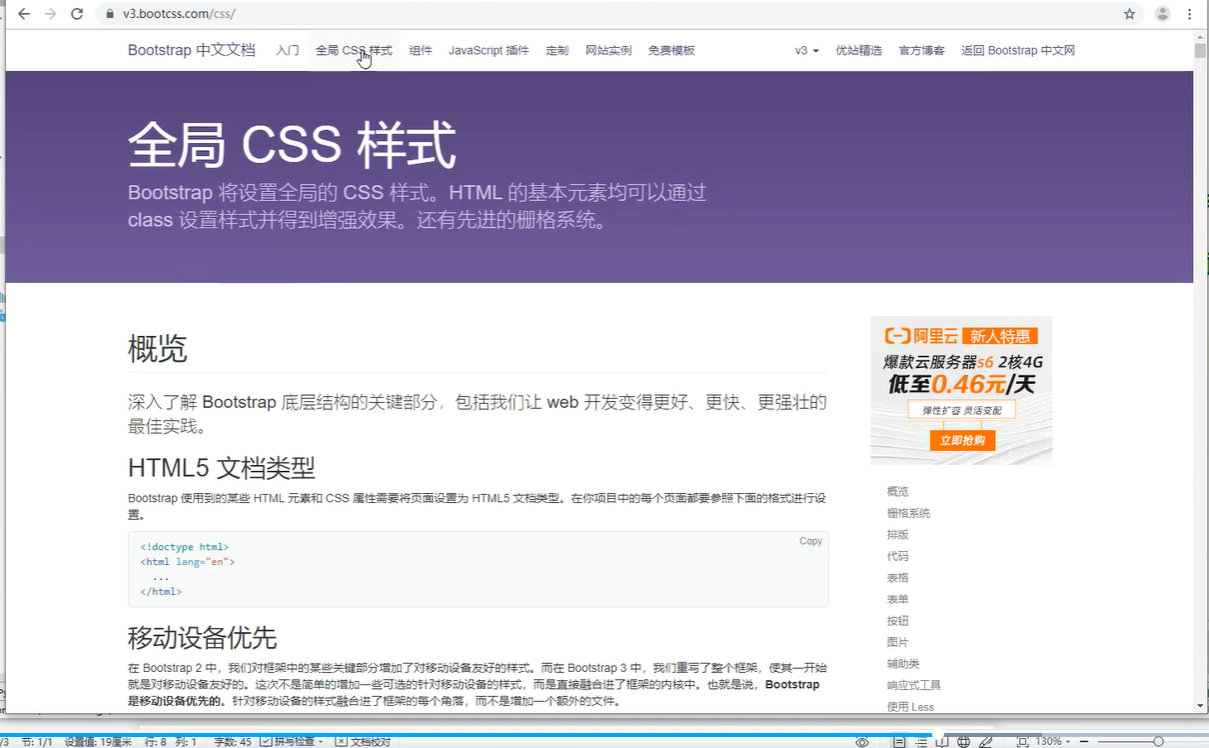Switch to web layout via globe icon
This screenshot has width=1209, height=748.
964,741
